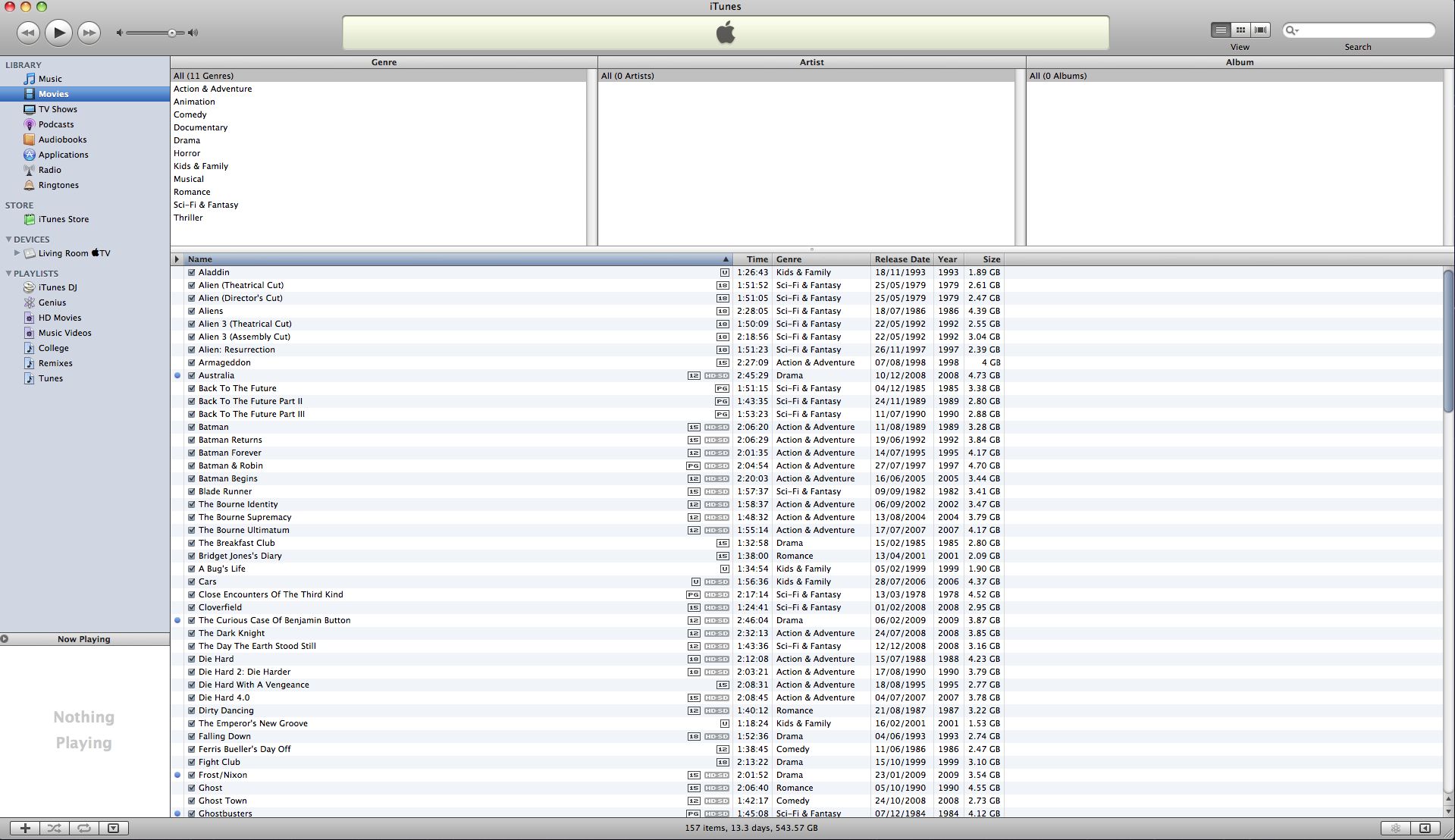The height and width of the screenshot is (840, 1455).
Task: Click the Search field
Action: point(1359,30)
